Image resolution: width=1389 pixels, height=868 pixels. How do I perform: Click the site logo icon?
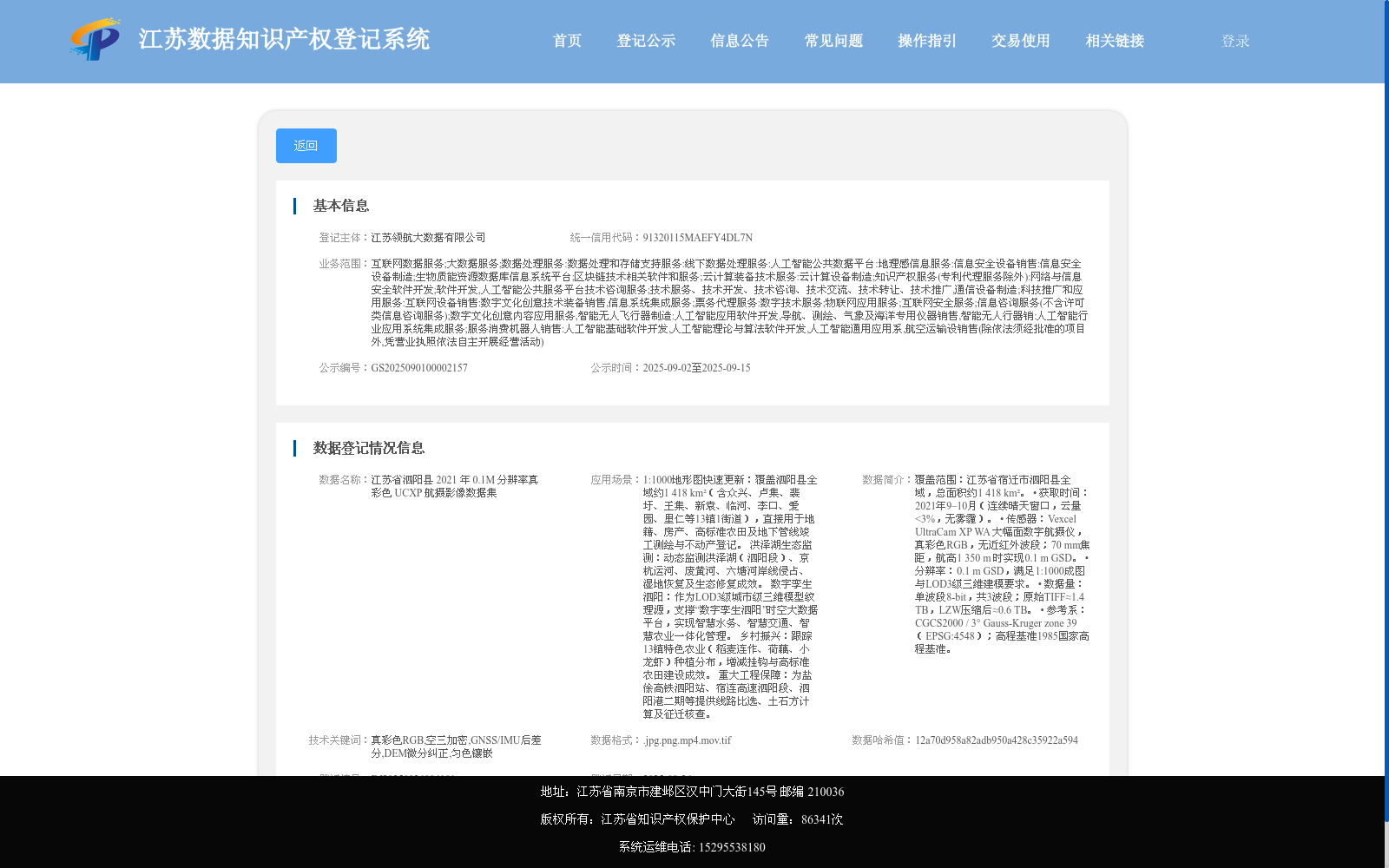point(95,40)
